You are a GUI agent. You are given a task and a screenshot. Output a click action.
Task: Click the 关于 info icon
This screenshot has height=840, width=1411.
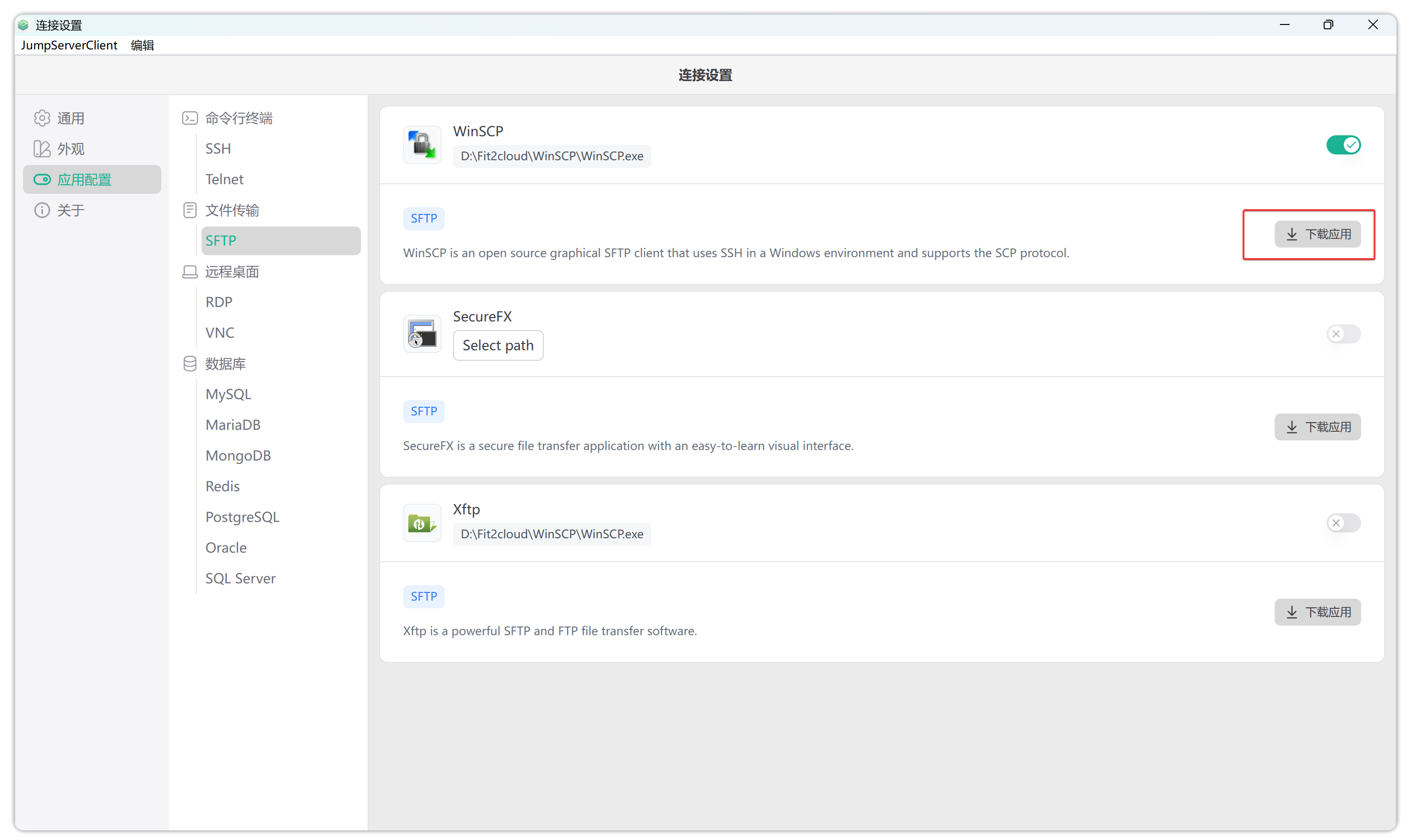pos(42,210)
